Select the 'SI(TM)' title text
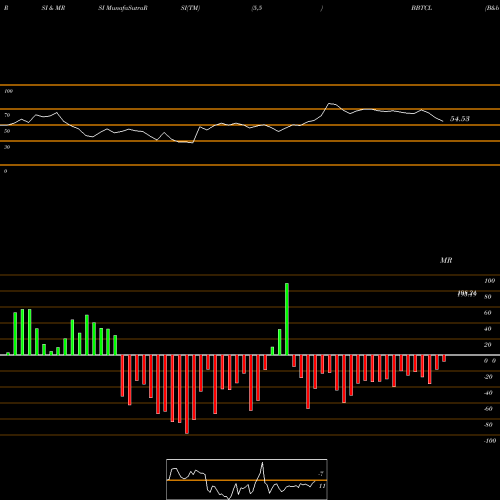500x500 pixels. [x=190, y=8]
